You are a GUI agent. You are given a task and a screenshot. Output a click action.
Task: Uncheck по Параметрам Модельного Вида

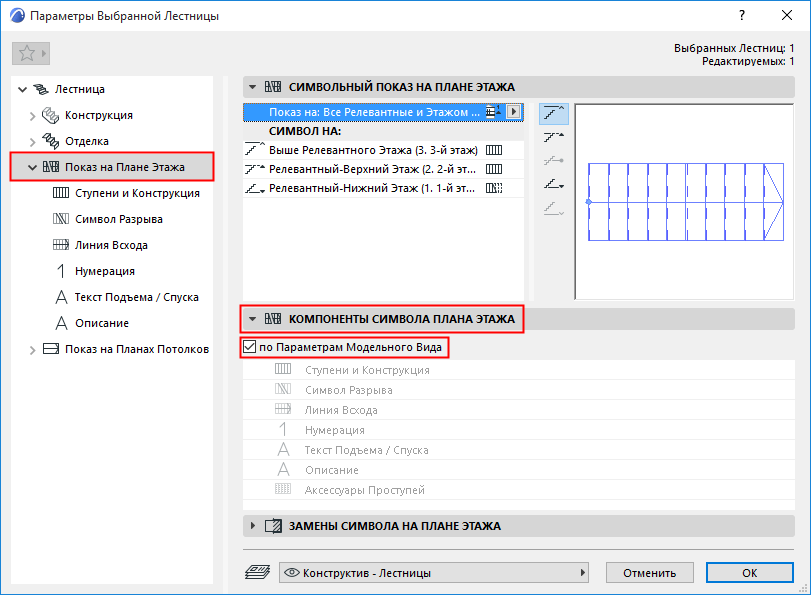click(250, 347)
